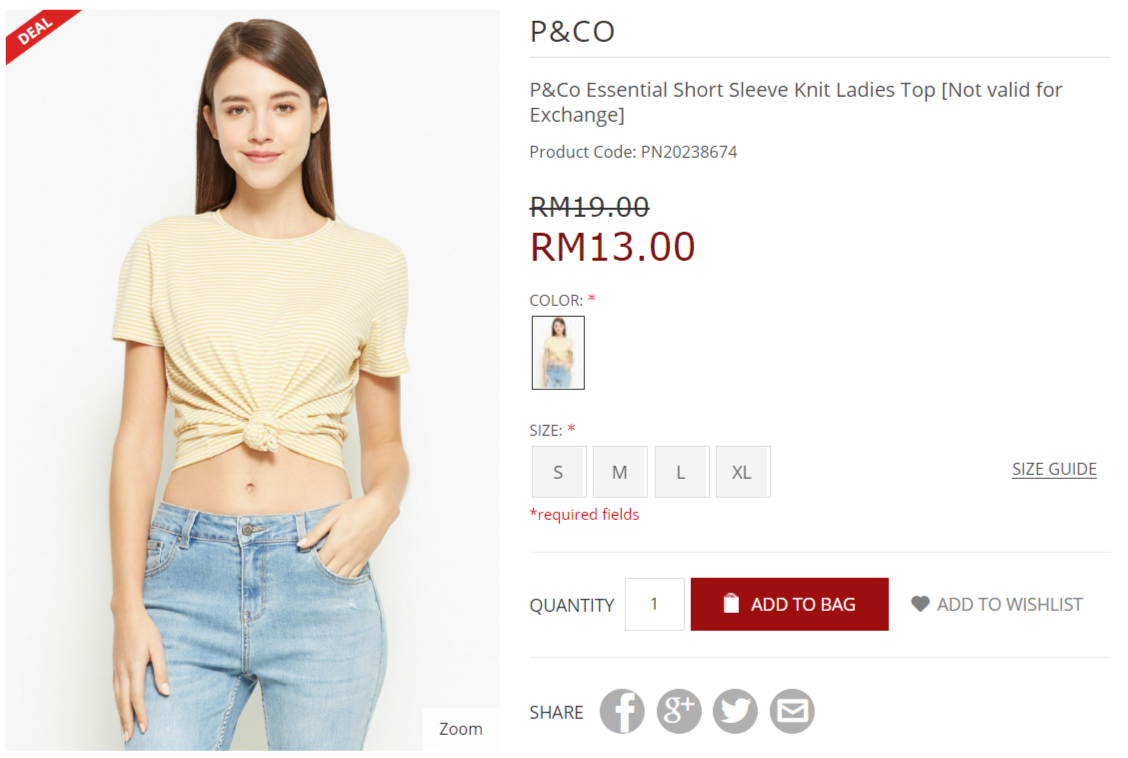Choose size L
Viewport: 1128px width, 758px height.
pyautogui.click(x=681, y=472)
